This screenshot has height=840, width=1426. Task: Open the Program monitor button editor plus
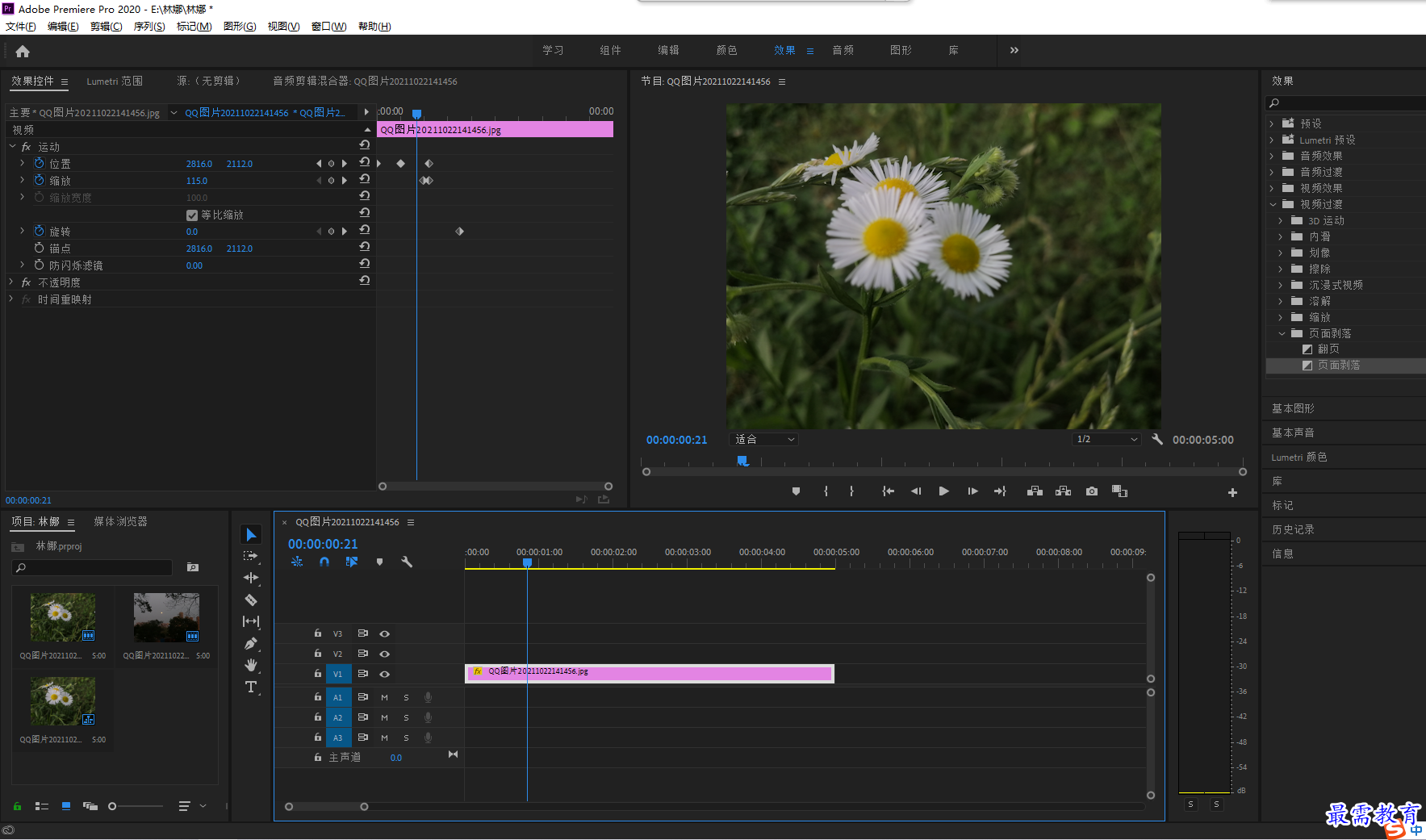coord(1232,492)
